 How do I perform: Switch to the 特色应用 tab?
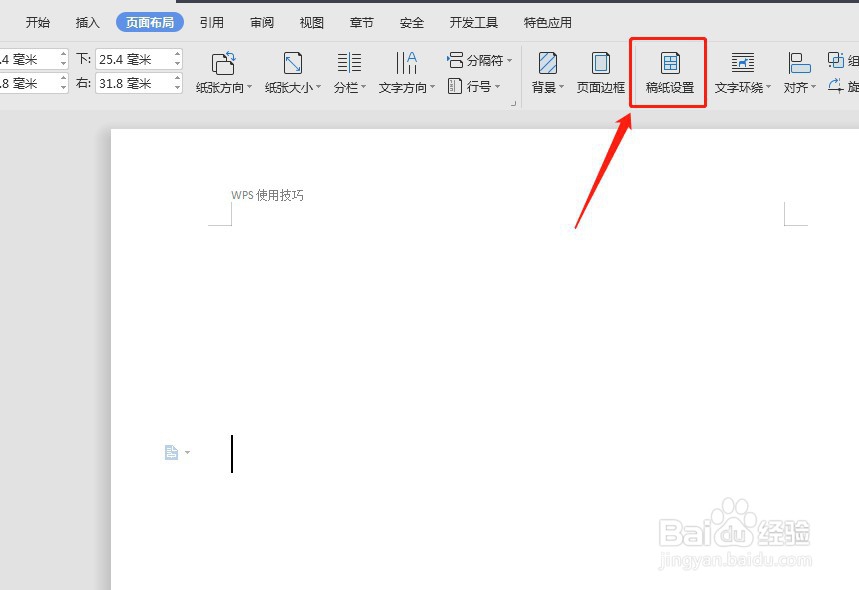[548, 22]
